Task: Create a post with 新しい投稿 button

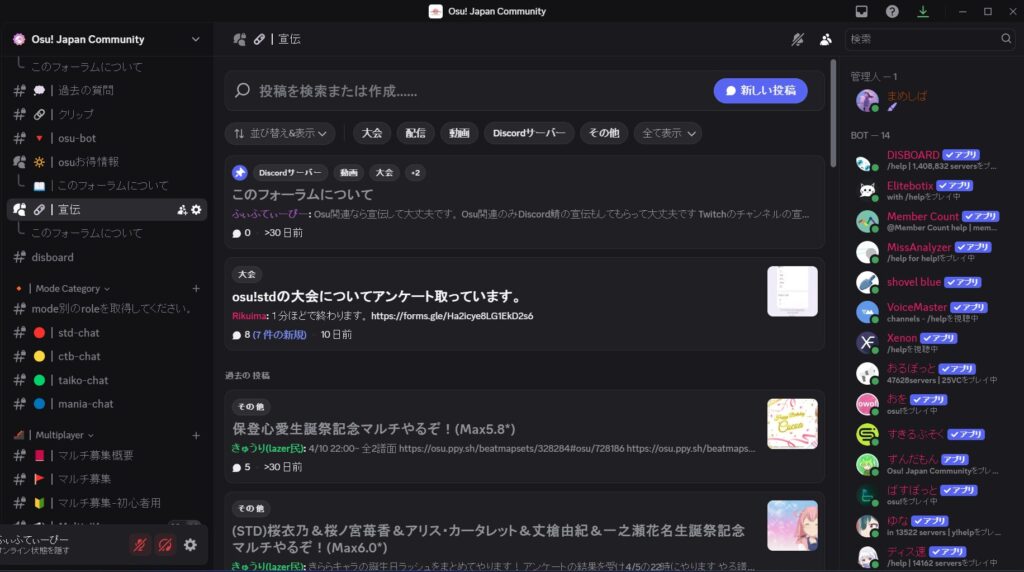Action: (760, 90)
